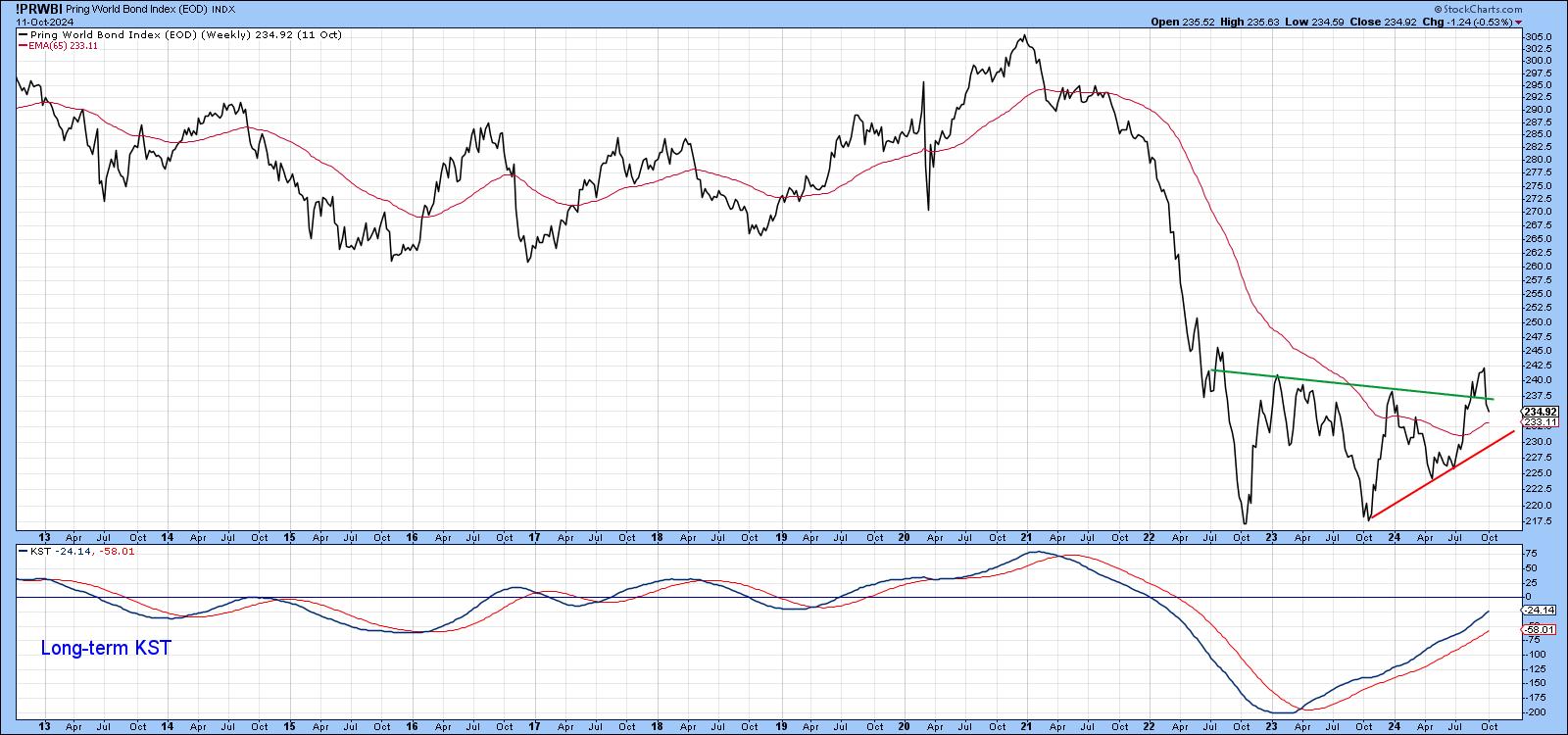Click the red down-arrow beside the Chg value
1568x735 pixels.
(x=1519, y=22)
